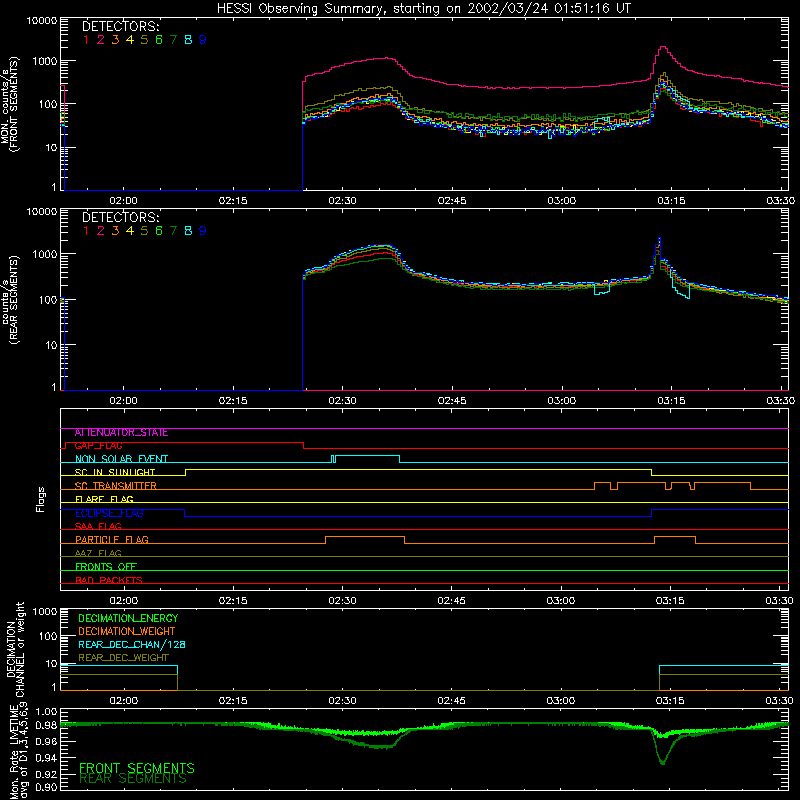
Task: Select the ECLIPSE_FLAG label
Action: pyautogui.click(x=109, y=513)
